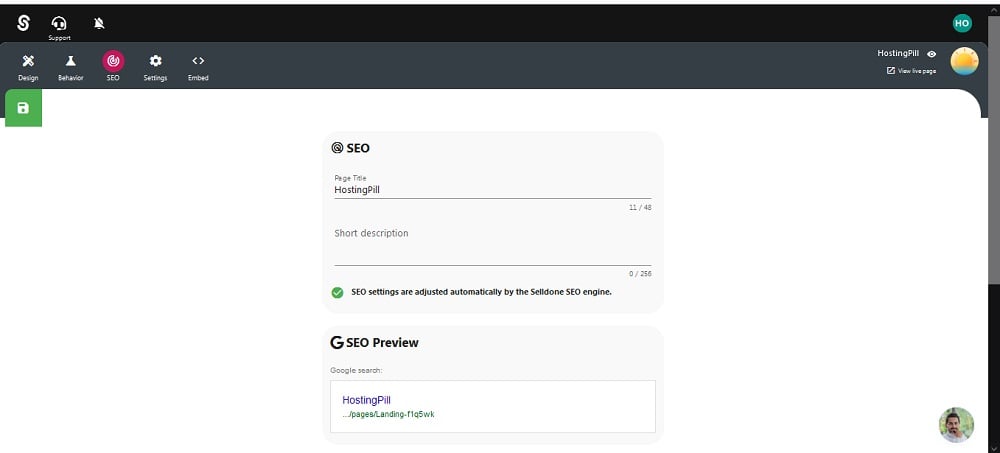Viewport: 1000px width, 453px height.
Task: Open the HO user avatar
Action: coord(962,24)
